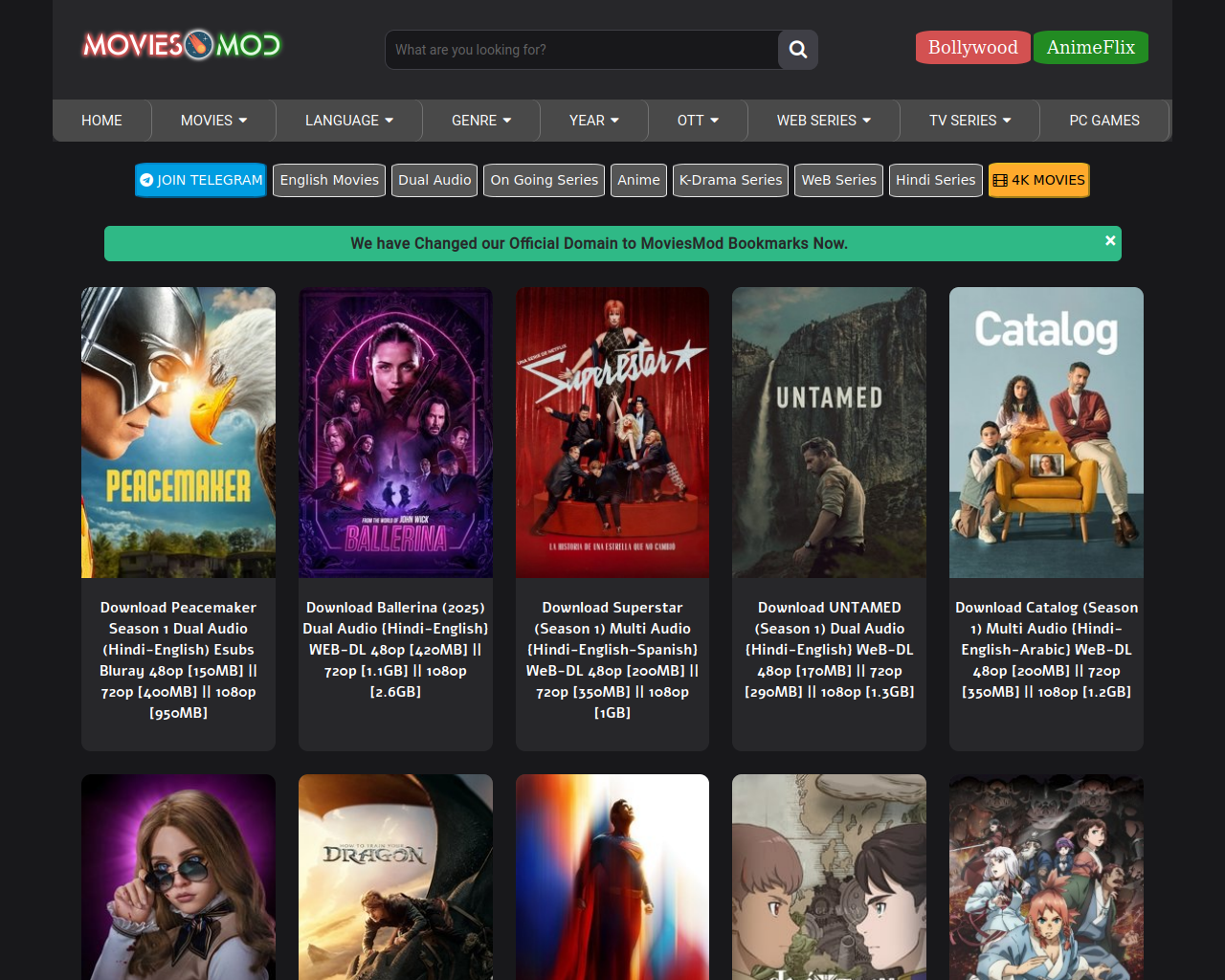
Task: Select the On Going Series tag
Action: click(x=545, y=180)
